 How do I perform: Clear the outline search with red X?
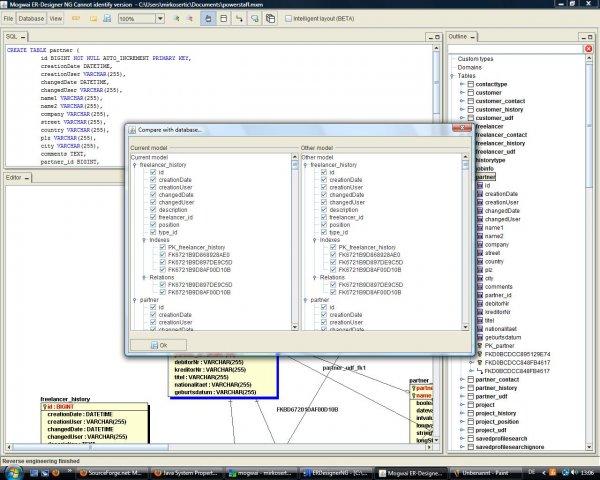[589, 49]
